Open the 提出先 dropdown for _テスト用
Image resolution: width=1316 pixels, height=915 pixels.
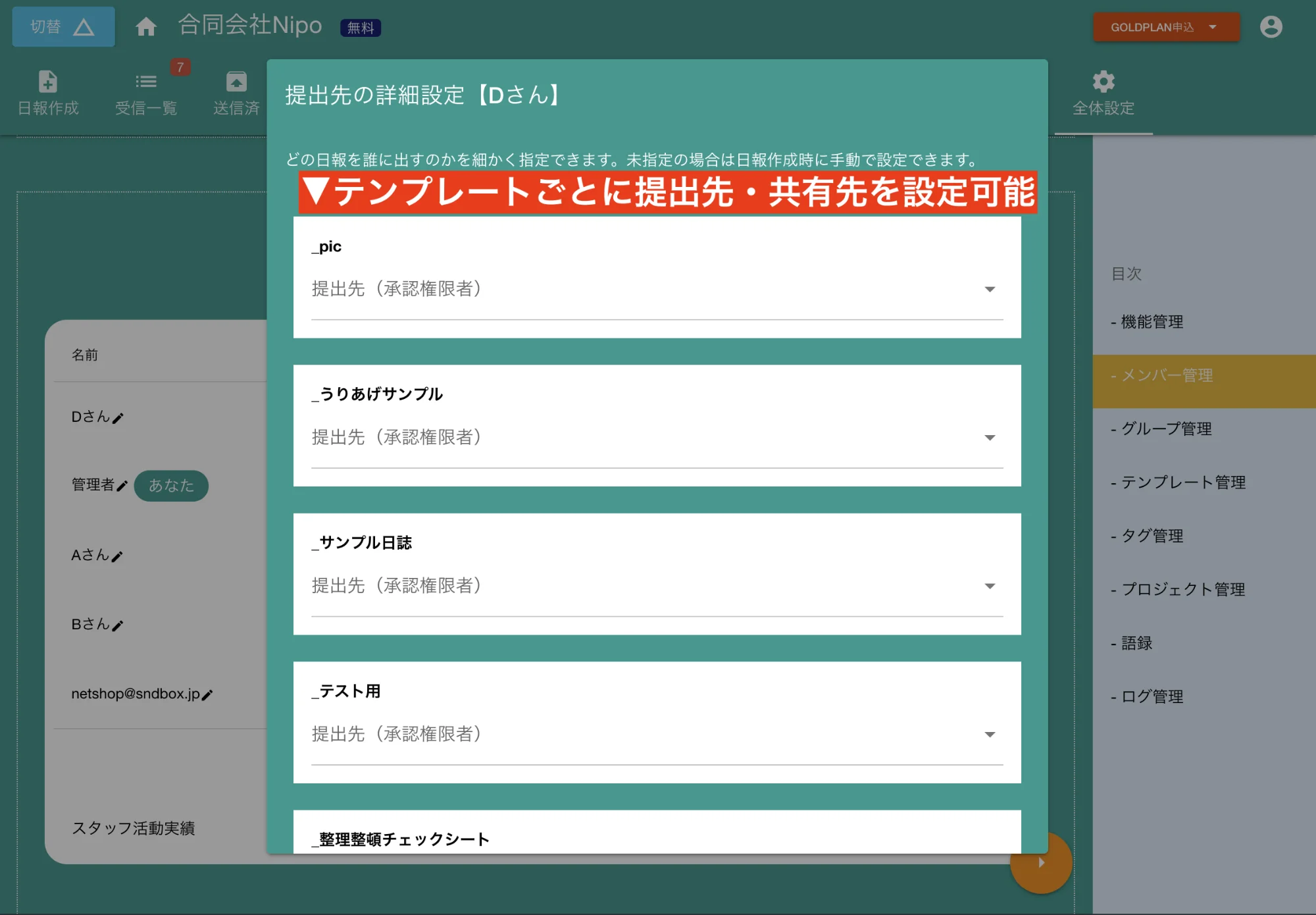[x=989, y=734]
